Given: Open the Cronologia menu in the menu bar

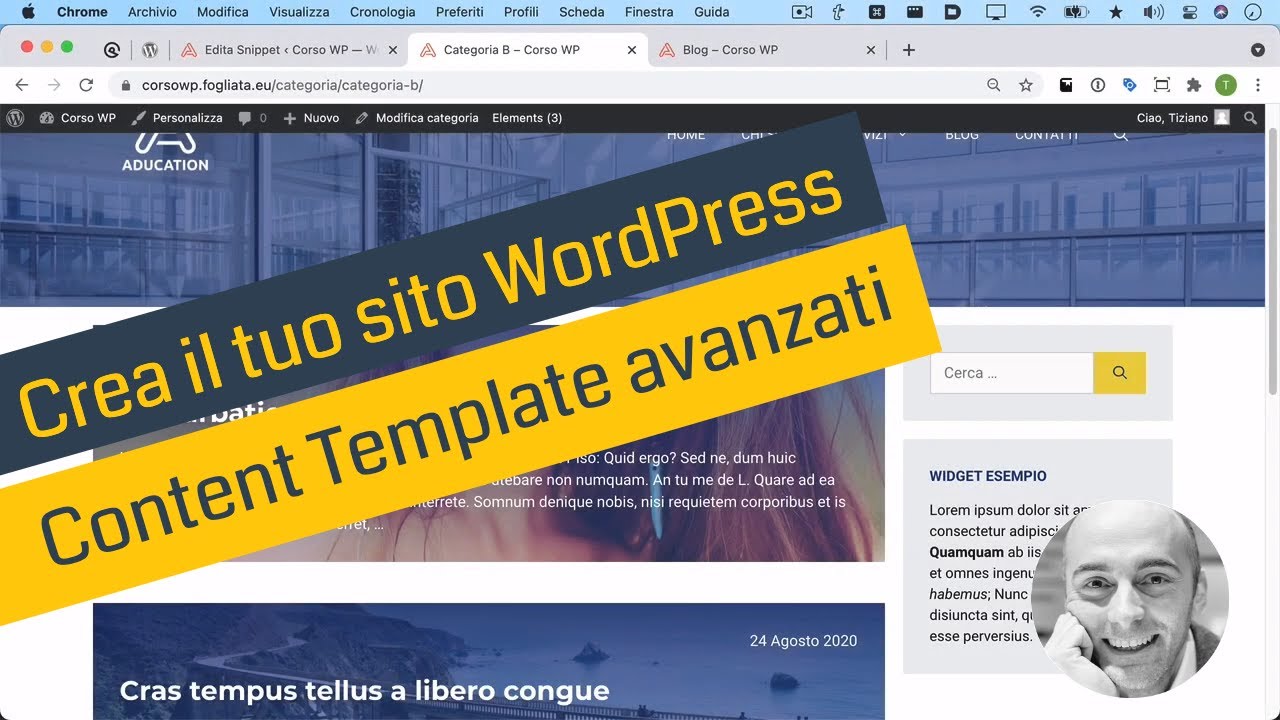Looking at the screenshot, I should click(382, 11).
